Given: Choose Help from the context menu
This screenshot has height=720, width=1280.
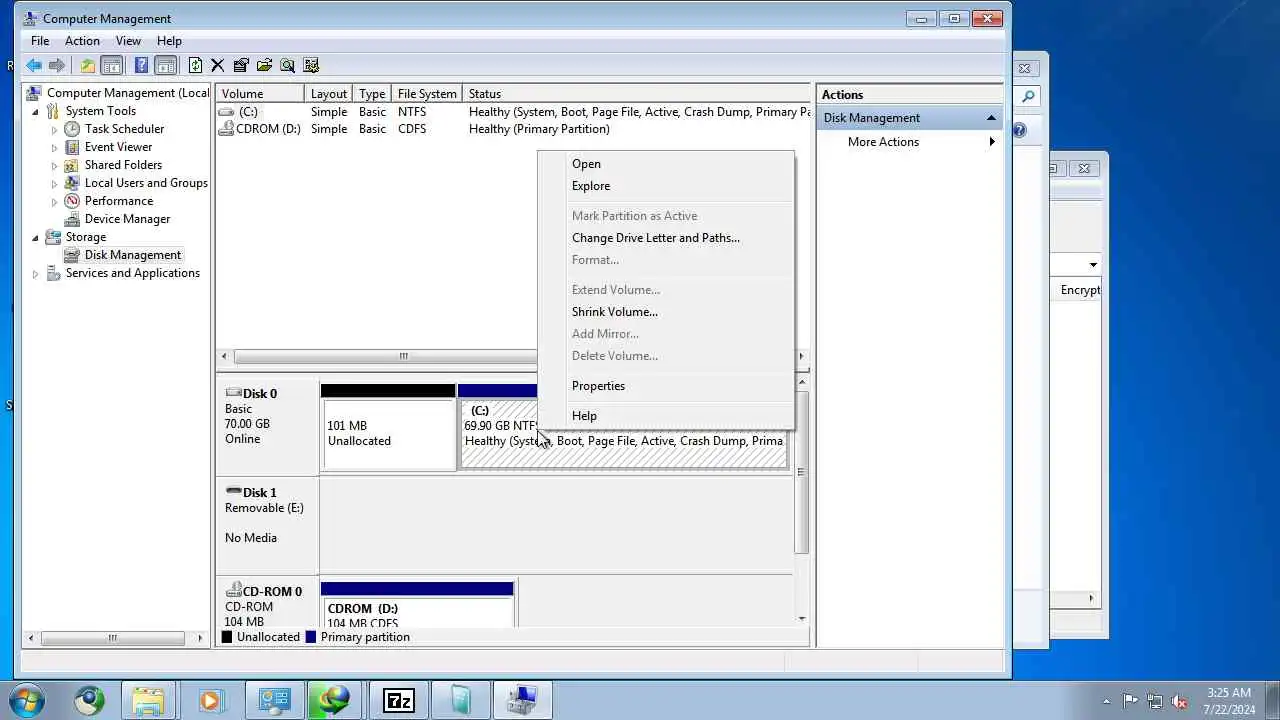Looking at the screenshot, I should tap(666, 416).
